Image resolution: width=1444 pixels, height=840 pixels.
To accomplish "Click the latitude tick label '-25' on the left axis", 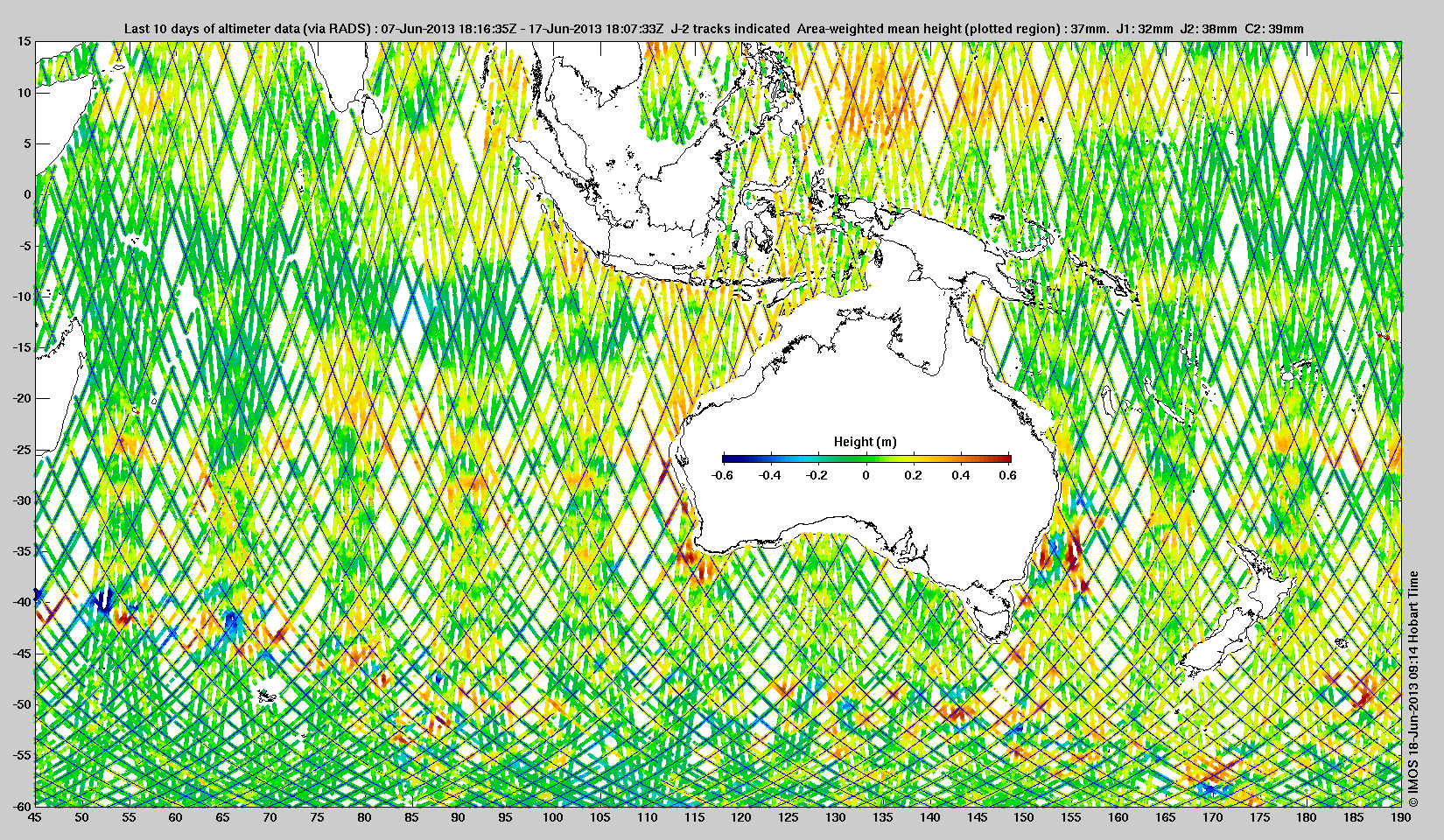I will (x=22, y=450).
